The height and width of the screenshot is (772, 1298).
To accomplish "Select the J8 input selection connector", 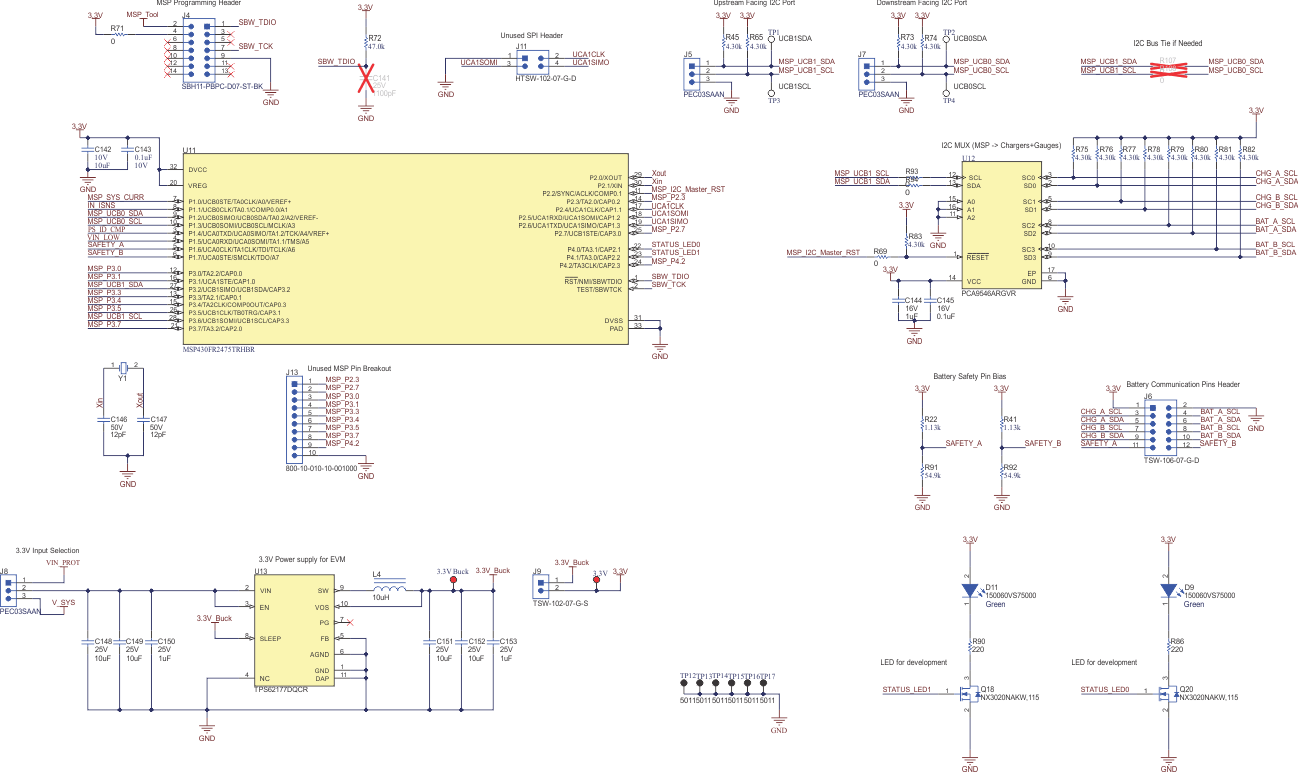I will (7, 589).
